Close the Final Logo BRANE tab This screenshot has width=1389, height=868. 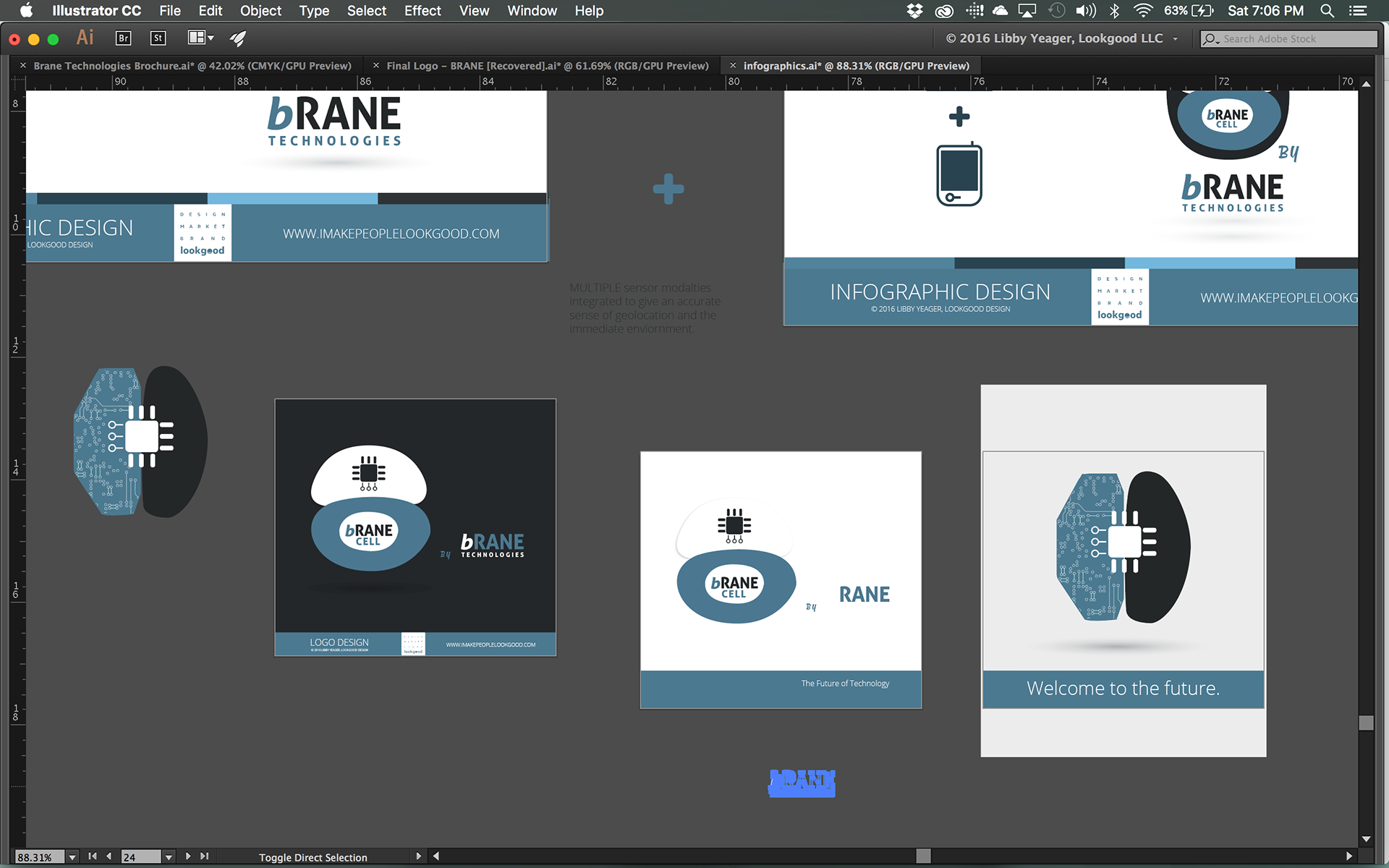coord(376,66)
